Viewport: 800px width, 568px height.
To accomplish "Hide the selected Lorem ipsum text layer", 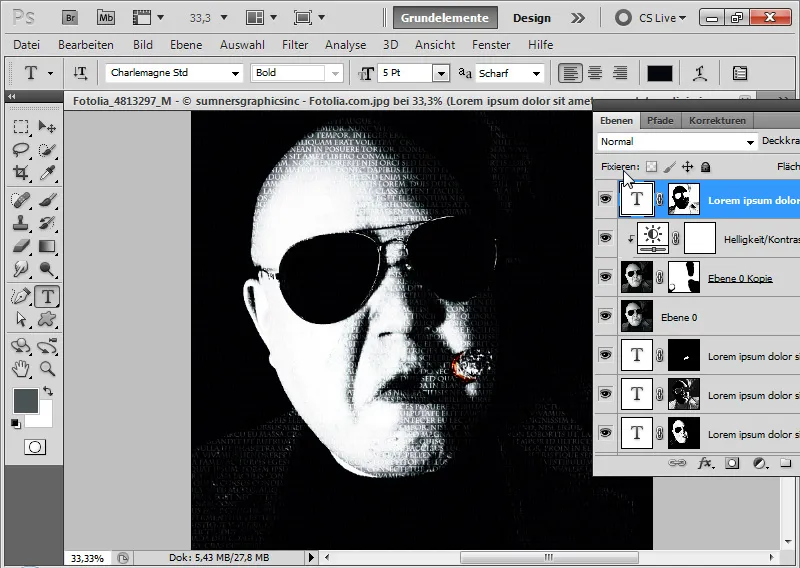I will coord(606,199).
